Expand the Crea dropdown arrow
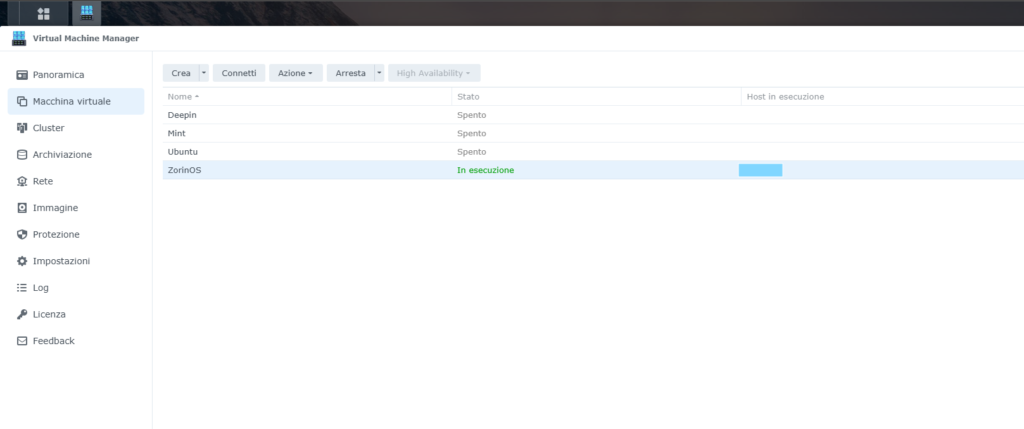The image size is (1024, 429). coord(204,73)
